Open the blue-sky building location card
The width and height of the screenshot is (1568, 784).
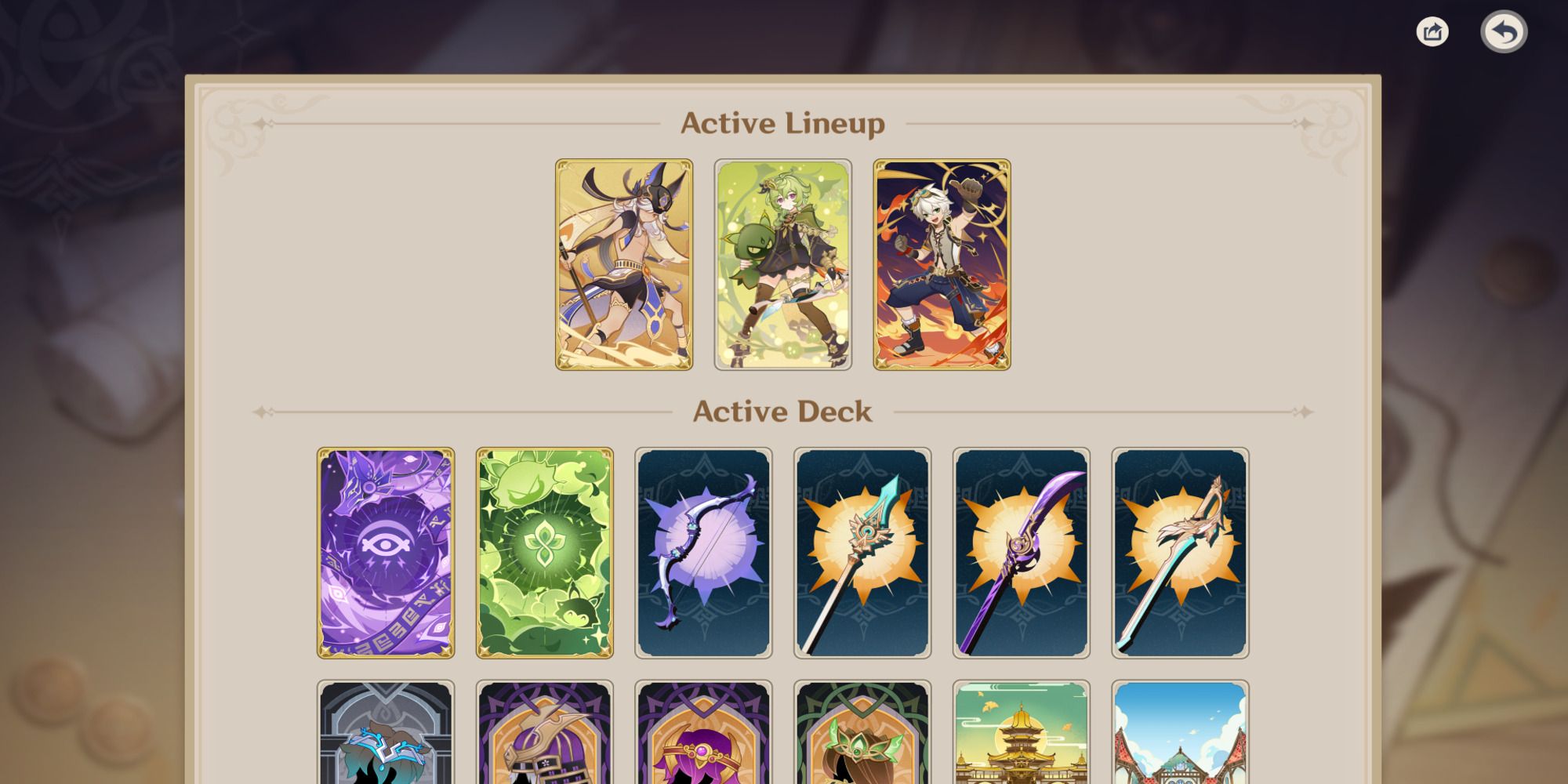(1181, 732)
